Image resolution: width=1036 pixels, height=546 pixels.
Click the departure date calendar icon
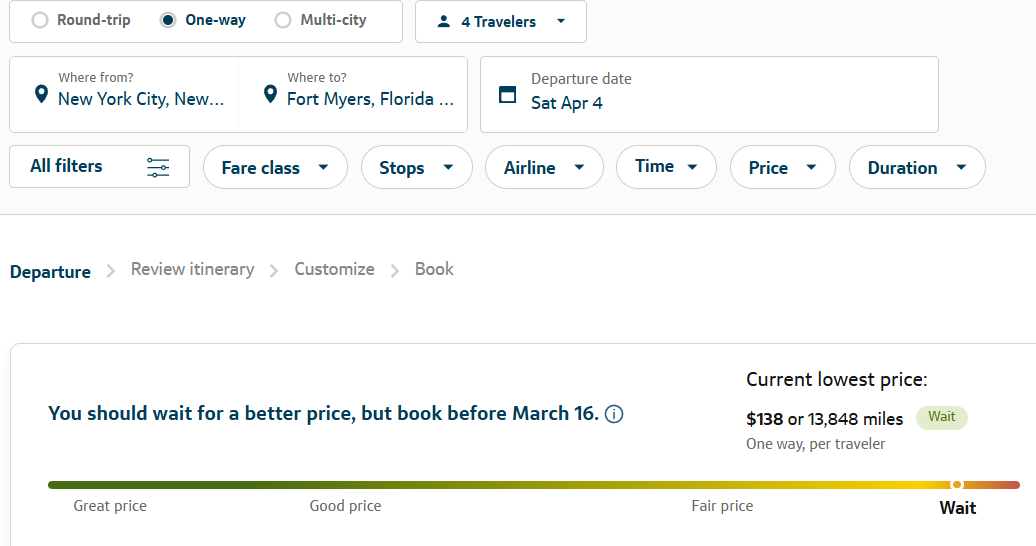click(508, 95)
